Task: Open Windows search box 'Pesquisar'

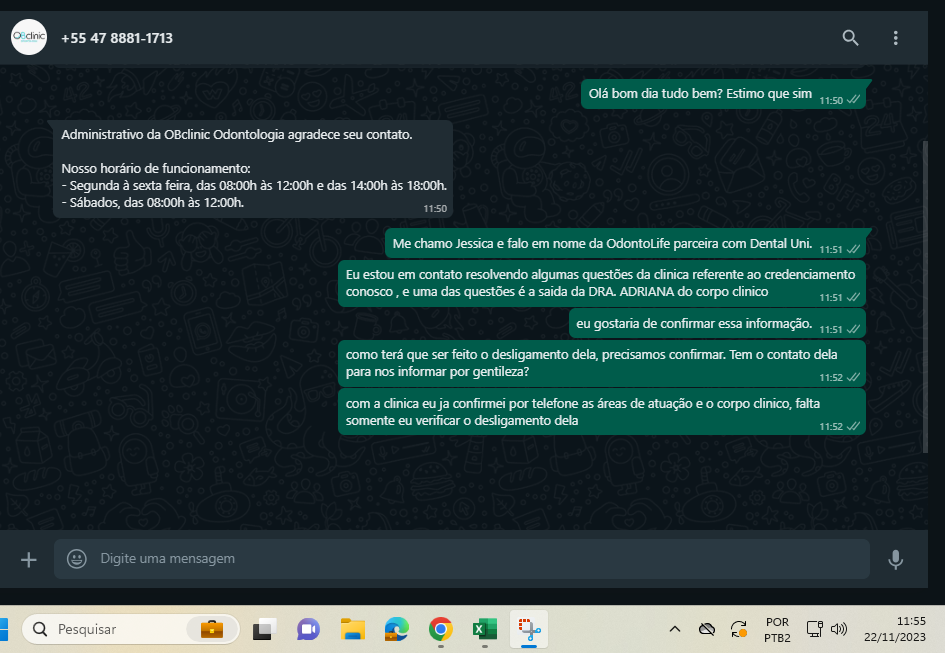Action: coord(131,629)
